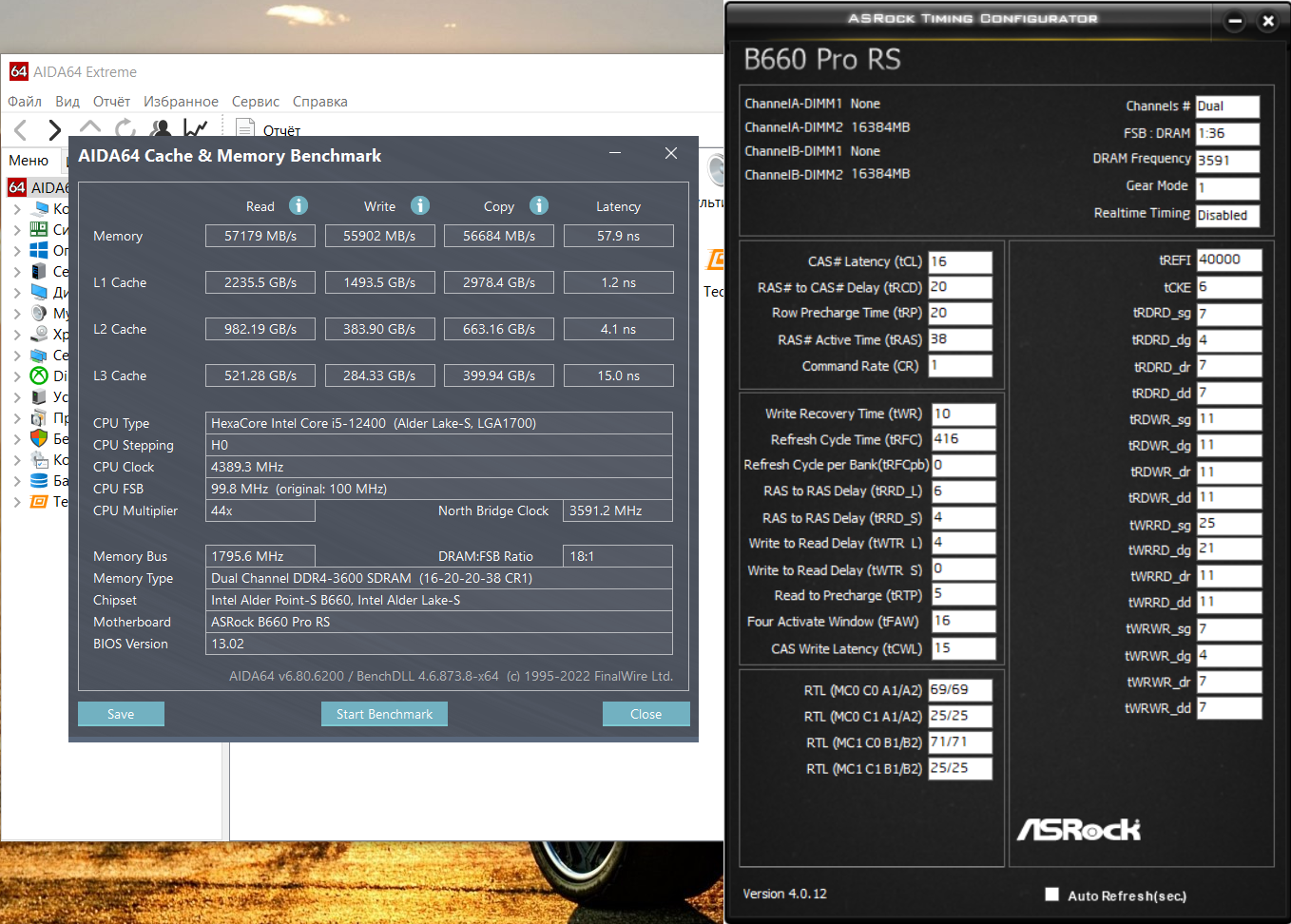The height and width of the screenshot is (924, 1291).
Task: Expand the tree node with DirectX icon
Action: pos(17,376)
